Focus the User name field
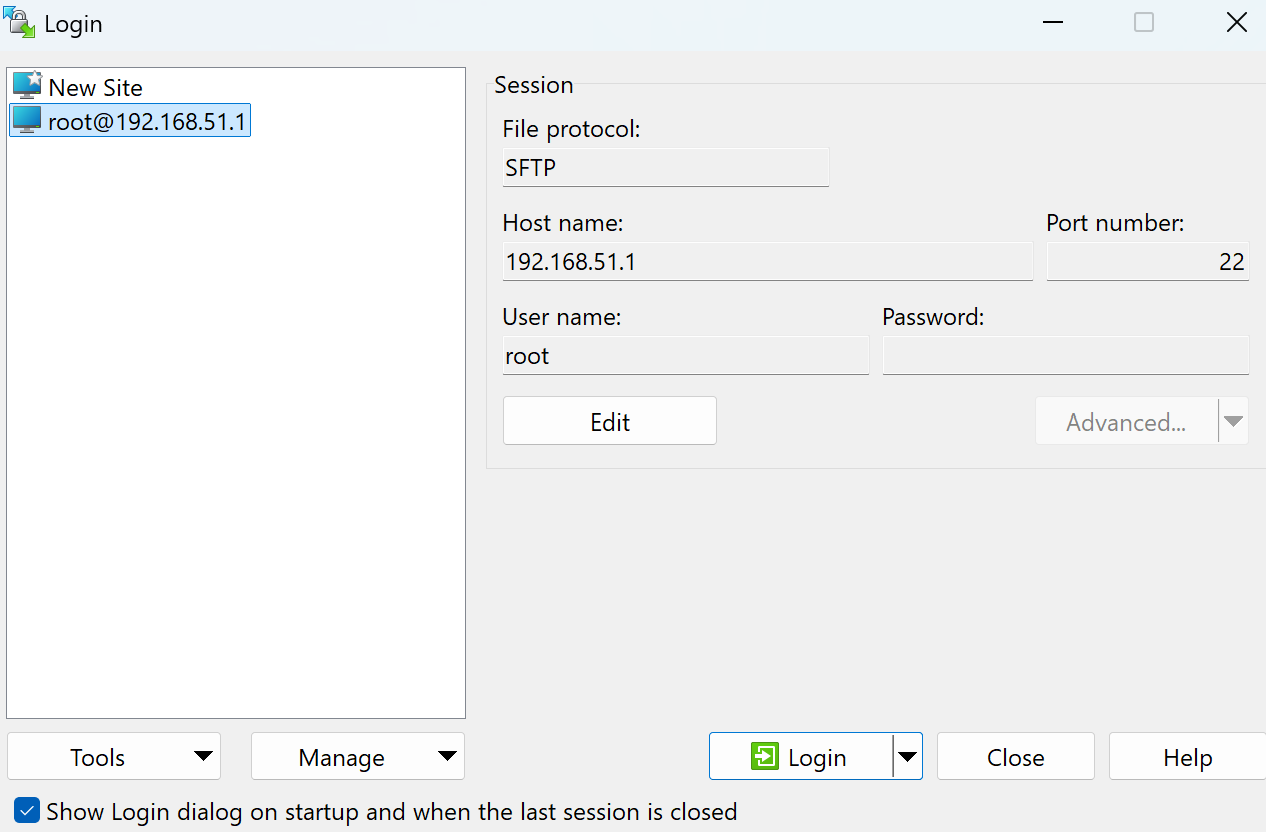The height and width of the screenshot is (832, 1266). 685,356
